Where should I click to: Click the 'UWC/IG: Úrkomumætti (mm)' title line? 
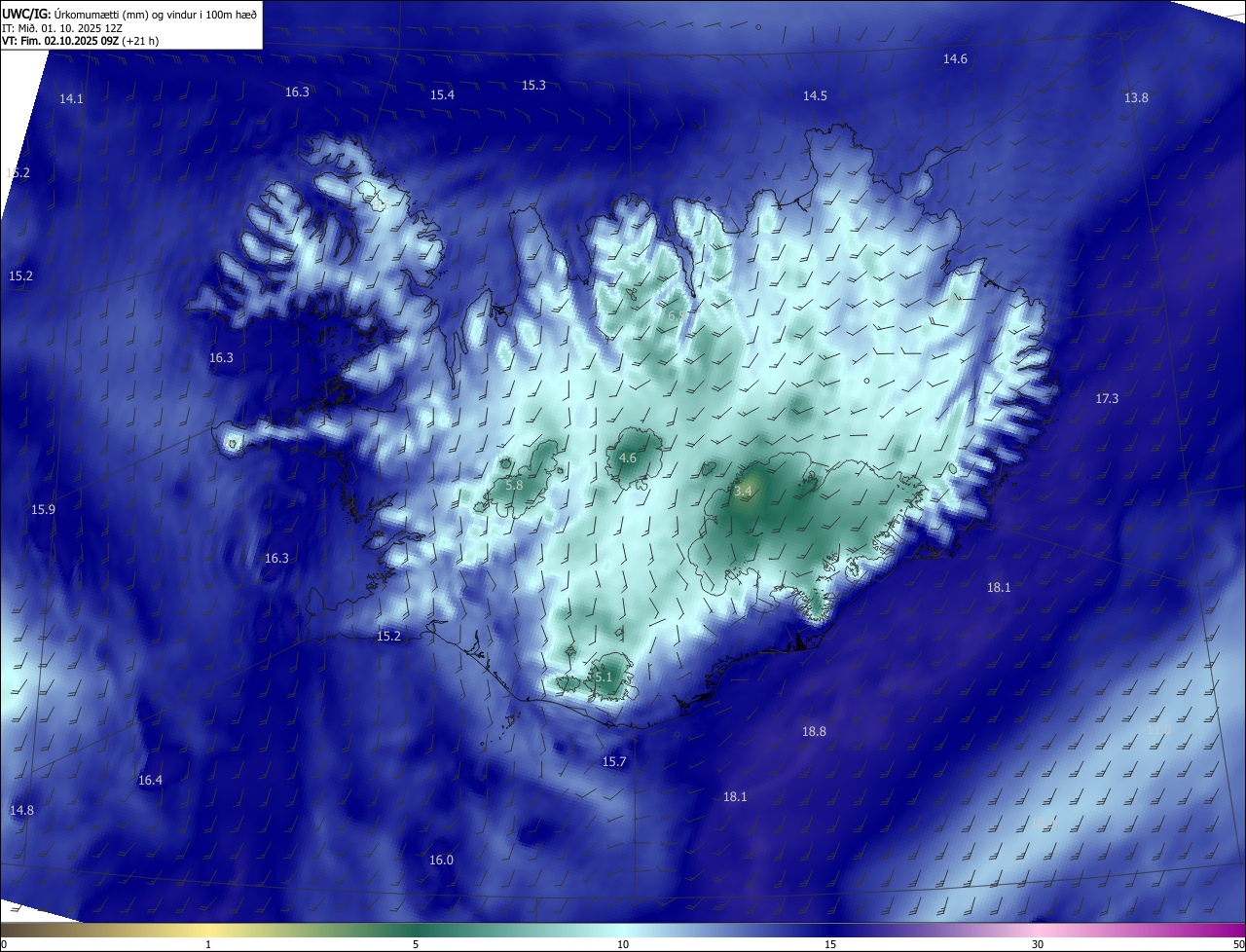(129, 14)
